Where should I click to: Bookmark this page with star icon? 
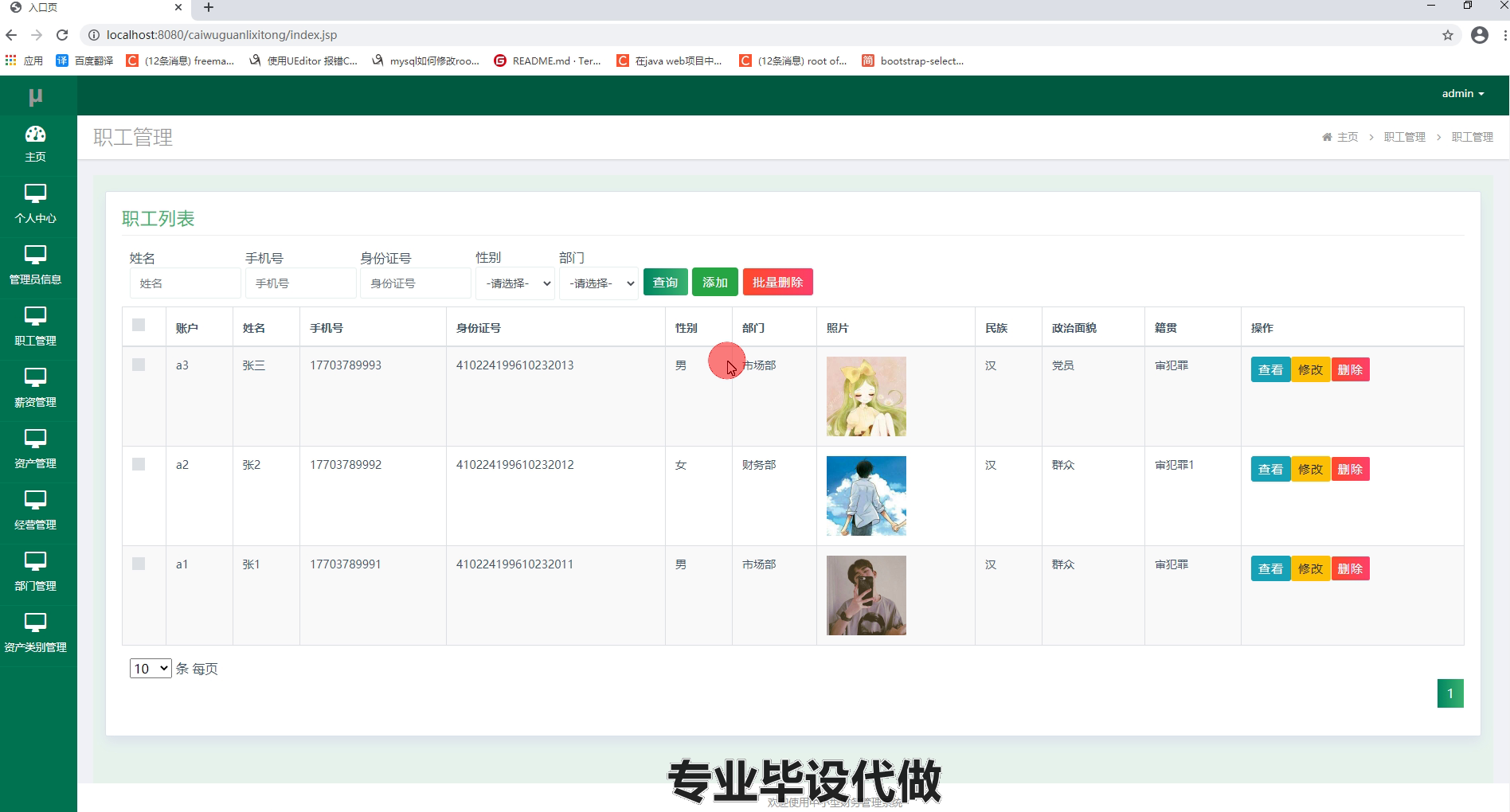tap(1447, 35)
